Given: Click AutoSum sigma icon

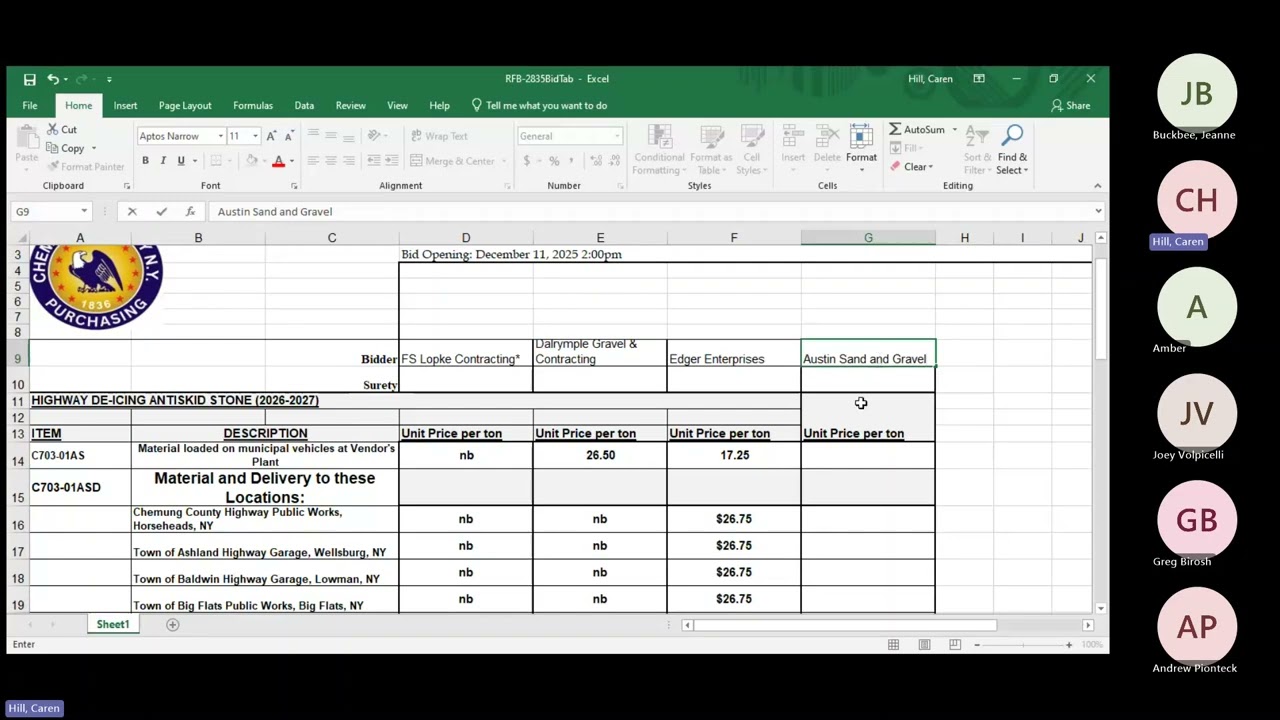Looking at the screenshot, I should tap(895, 129).
